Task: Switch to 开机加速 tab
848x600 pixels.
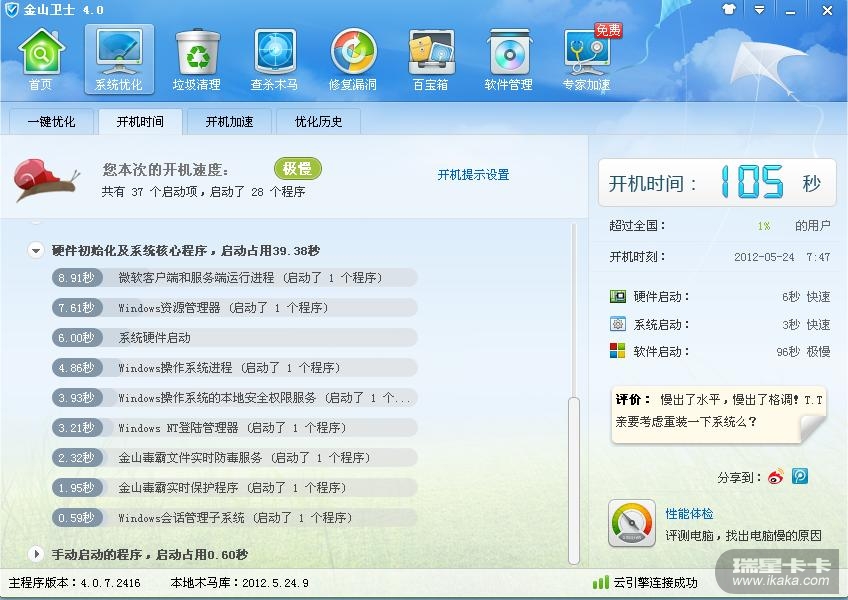Action: coord(229,122)
